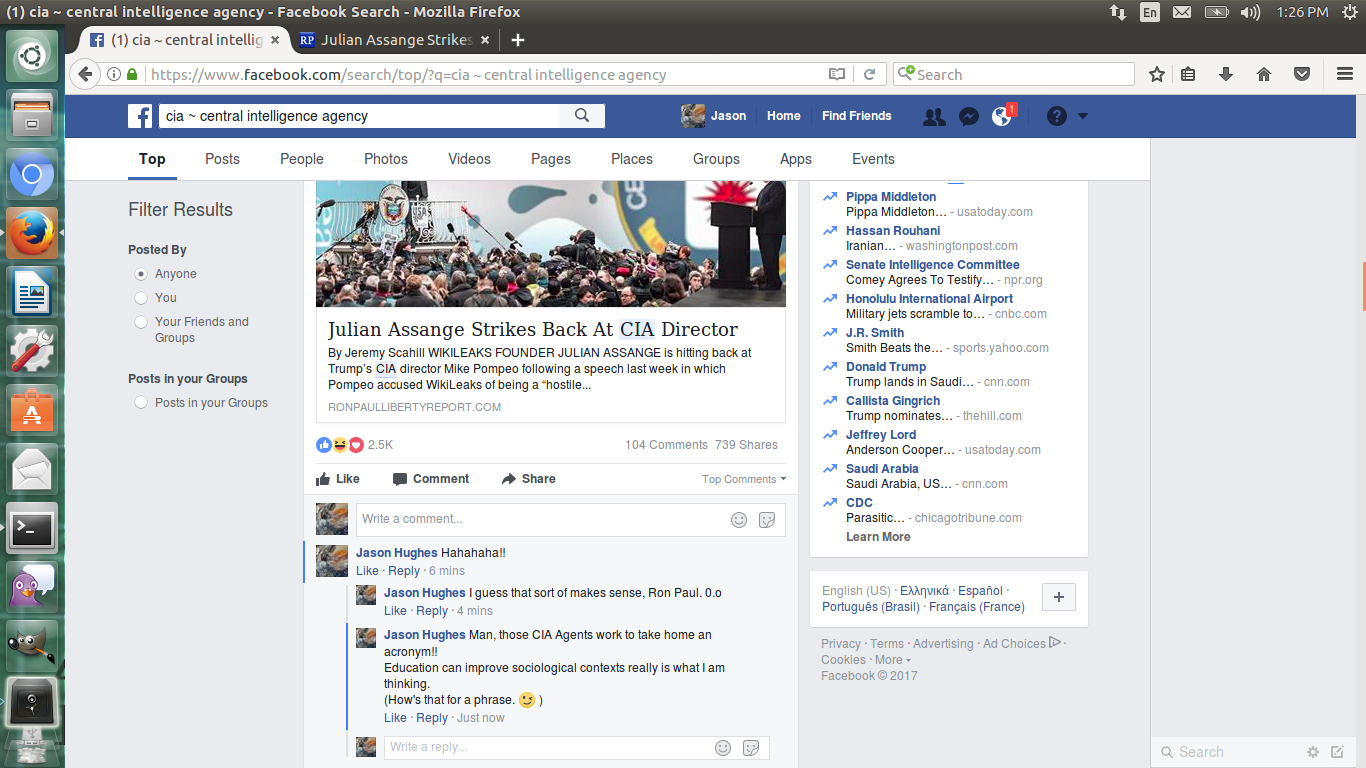This screenshot has height=768, width=1366.
Task: Open the volume indicator in the top panel
Action: click(x=1250, y=12)
